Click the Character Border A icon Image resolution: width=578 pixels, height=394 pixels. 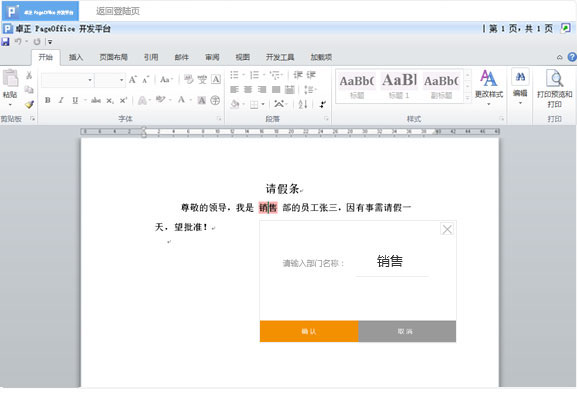pyautogui.click(x=216, y=79)
